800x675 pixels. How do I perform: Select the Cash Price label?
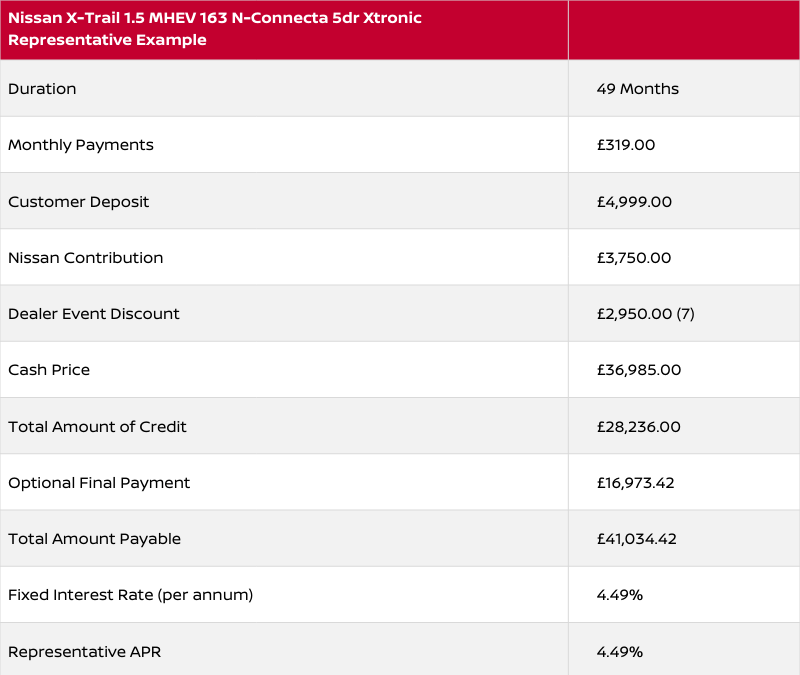(x=49, y=370)
